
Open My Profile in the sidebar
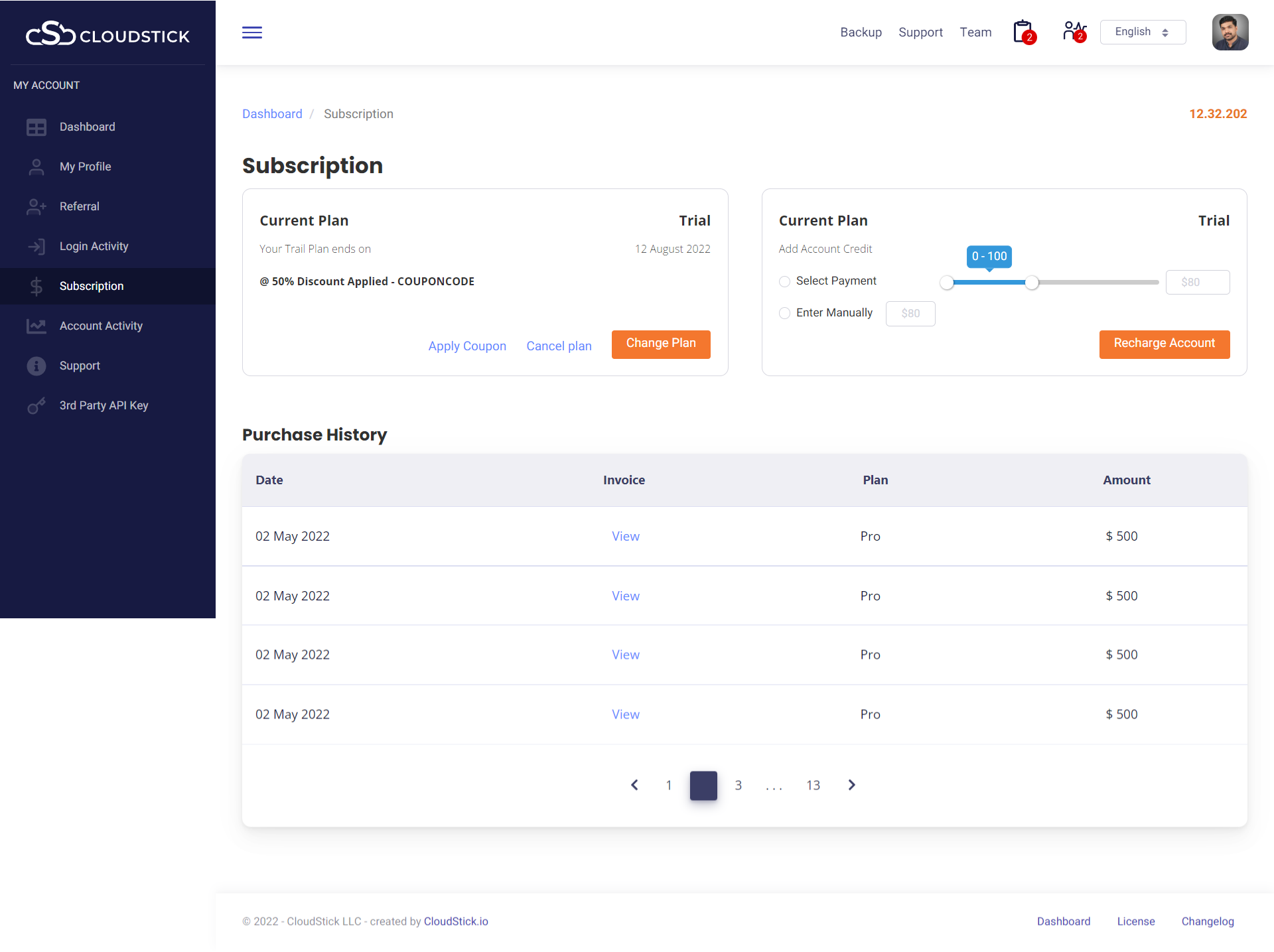(x=85, y=167)
